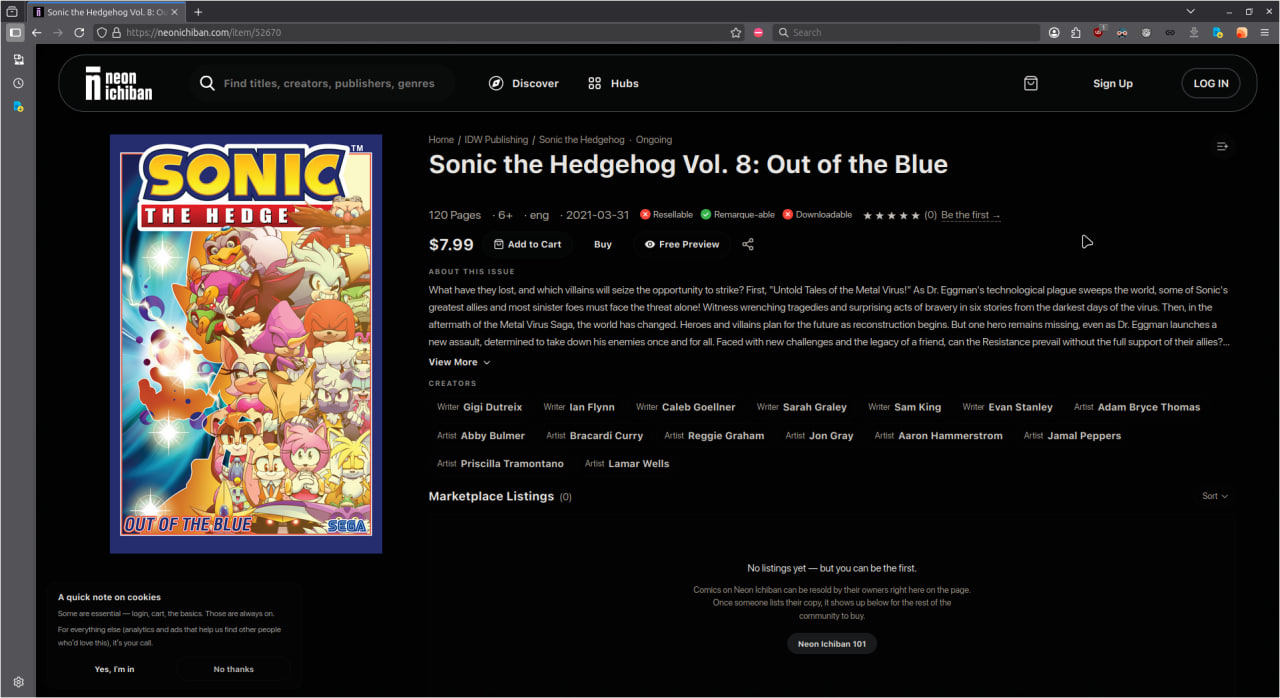This screenshot has width=1280, height=698.
Task: Open artist Bracardi Curry
Action: tap(594, 436)
